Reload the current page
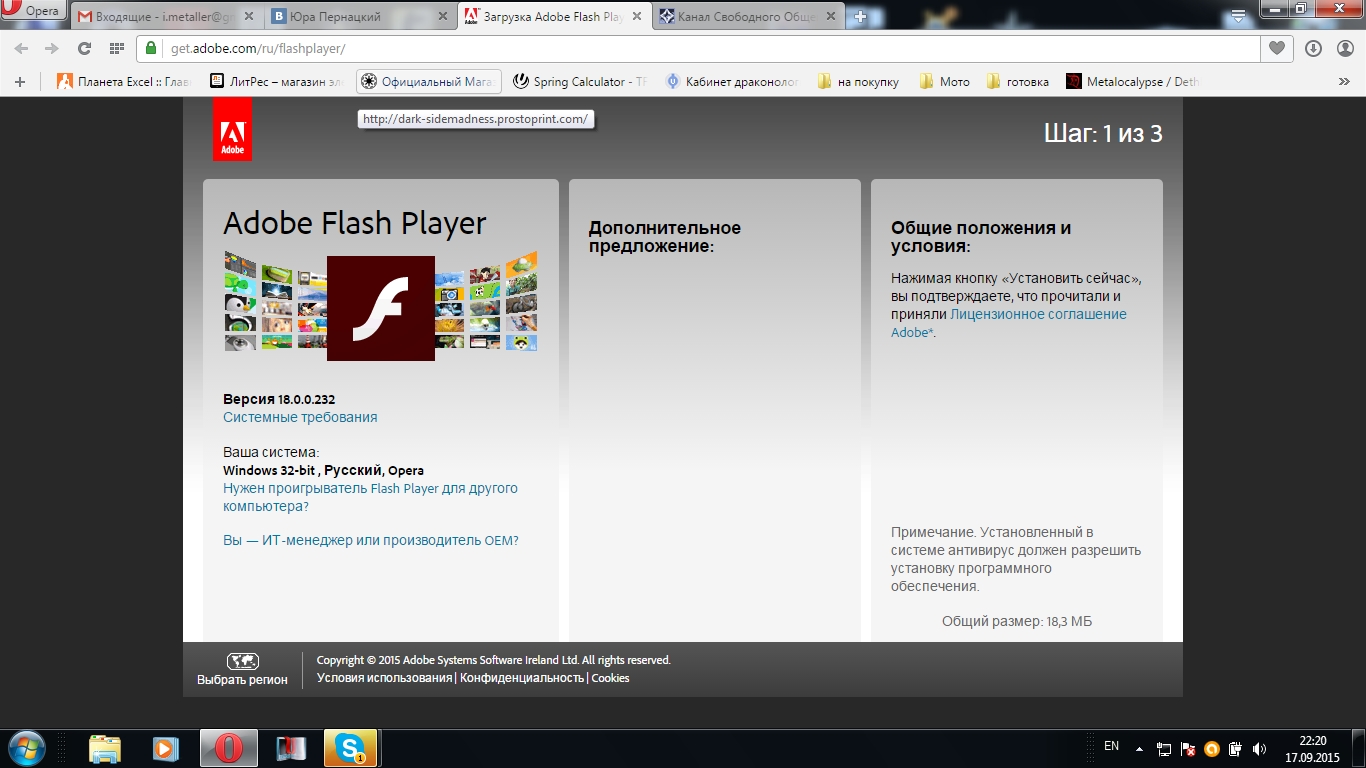The image size is (1366, 768). tap(84, 48)
